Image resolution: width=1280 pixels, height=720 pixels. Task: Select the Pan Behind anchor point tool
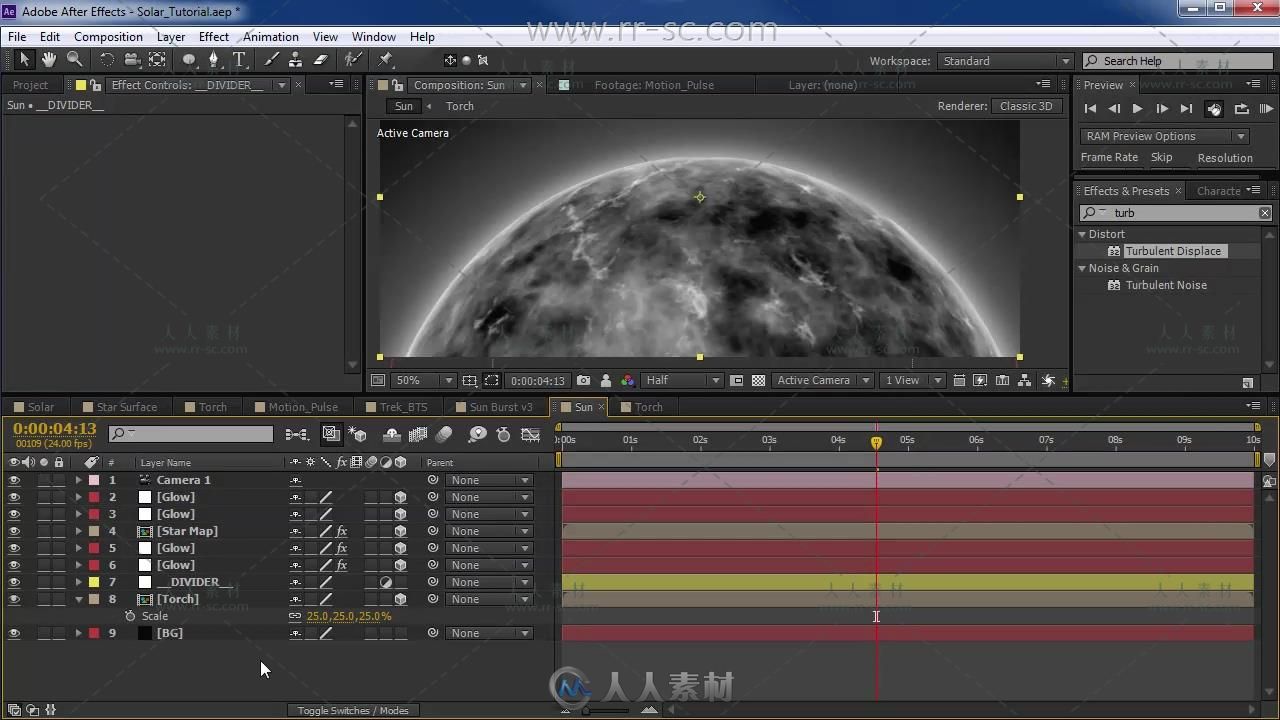pyautogui.click(x=157, y=60)
